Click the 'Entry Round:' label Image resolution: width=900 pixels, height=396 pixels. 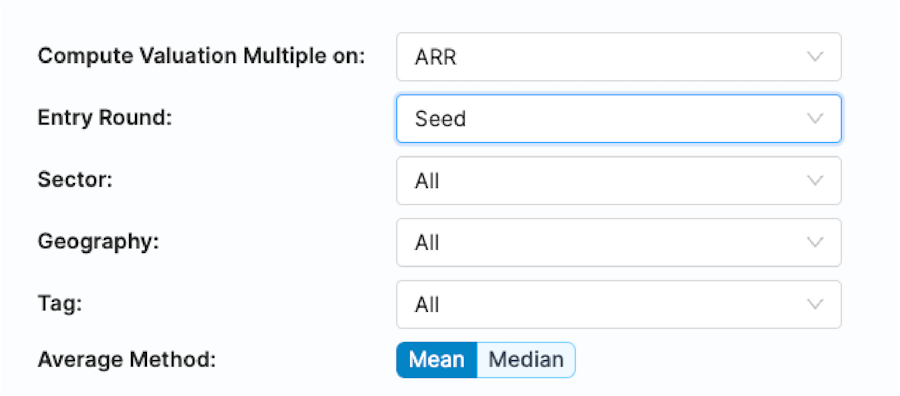pos(105,118)
